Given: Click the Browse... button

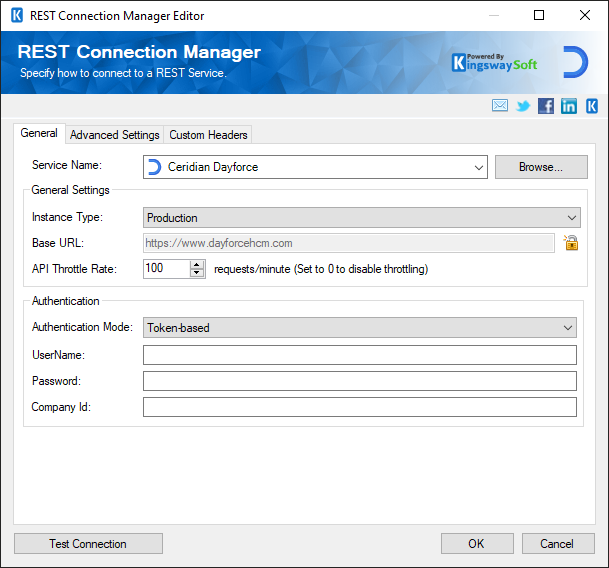Looking at the screenshot, I should [x=541, y=167].
